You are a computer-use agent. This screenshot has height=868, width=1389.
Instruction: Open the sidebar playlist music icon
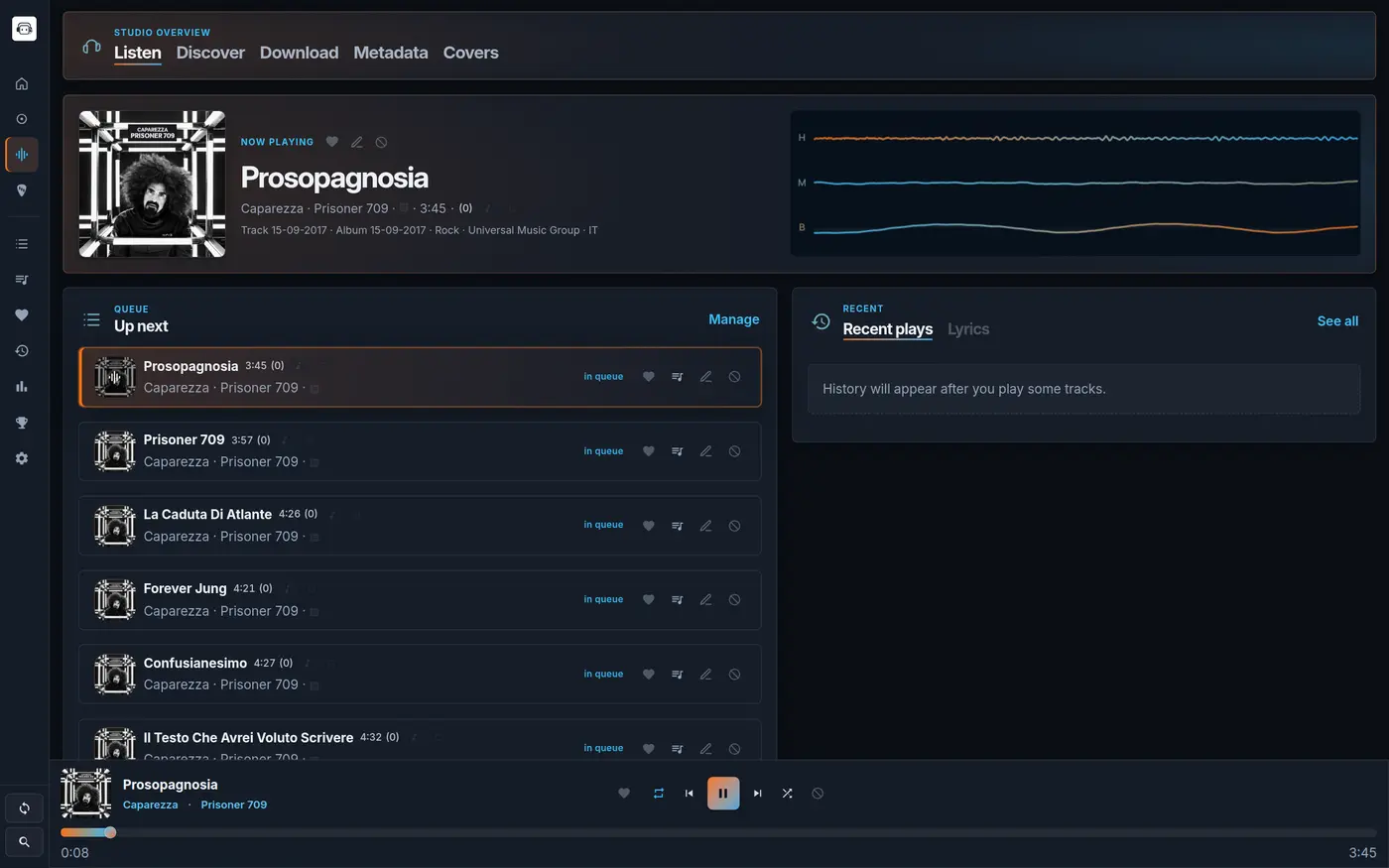22,280
